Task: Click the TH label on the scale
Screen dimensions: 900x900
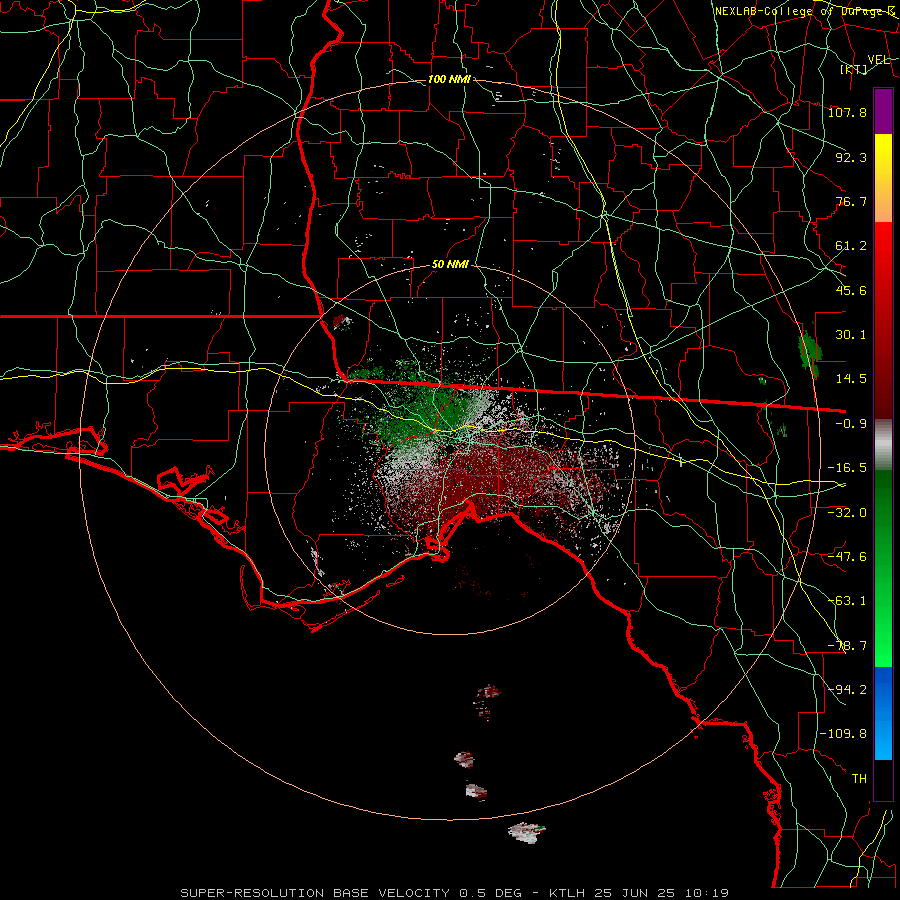Action: pyautogui.click(x=859, y=779)
